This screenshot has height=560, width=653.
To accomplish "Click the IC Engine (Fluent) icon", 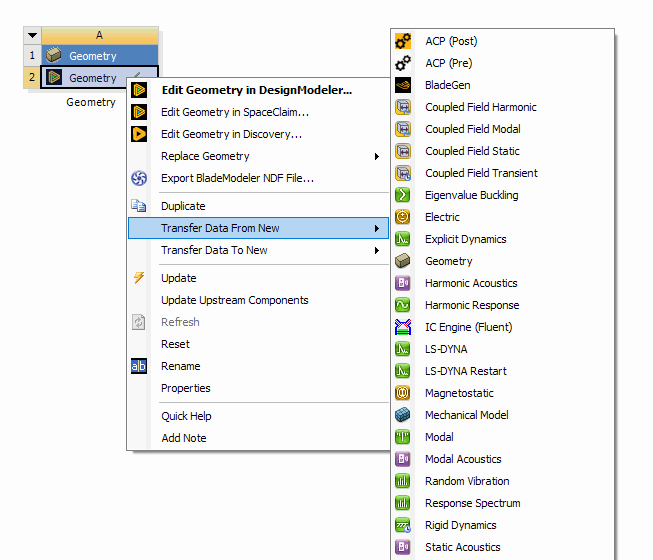I will point(403,327).
